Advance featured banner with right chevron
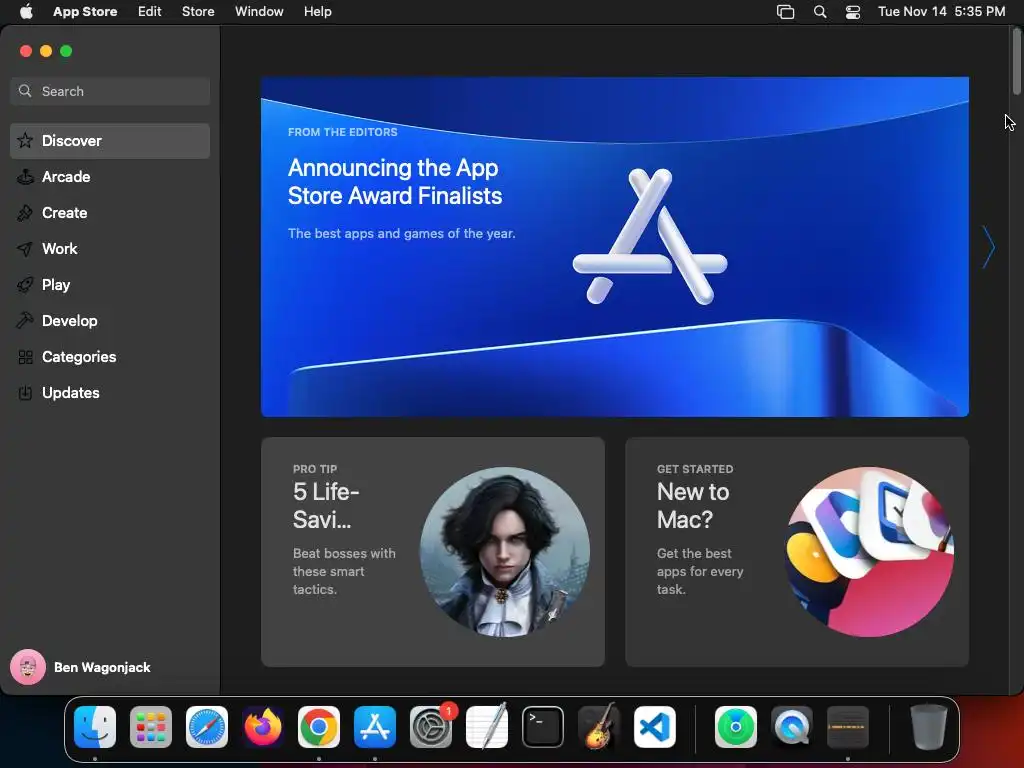The width and height of the screenshot is (1024, 768). 988,247
